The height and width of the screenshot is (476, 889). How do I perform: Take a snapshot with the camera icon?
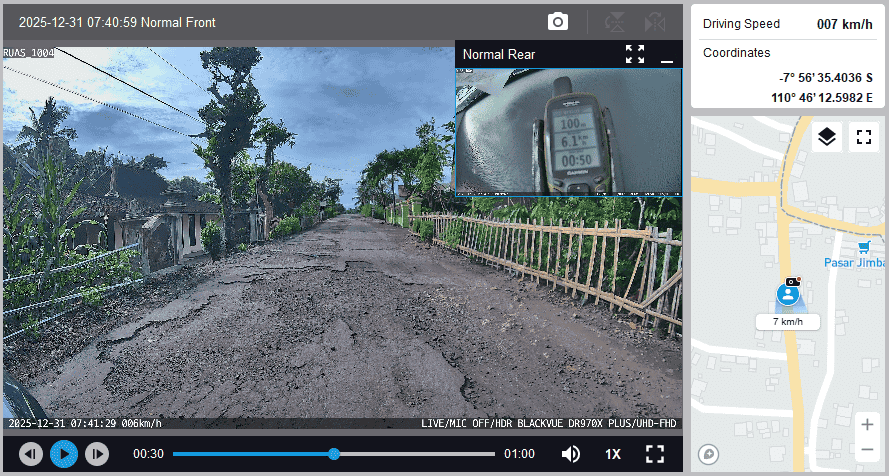558,22
